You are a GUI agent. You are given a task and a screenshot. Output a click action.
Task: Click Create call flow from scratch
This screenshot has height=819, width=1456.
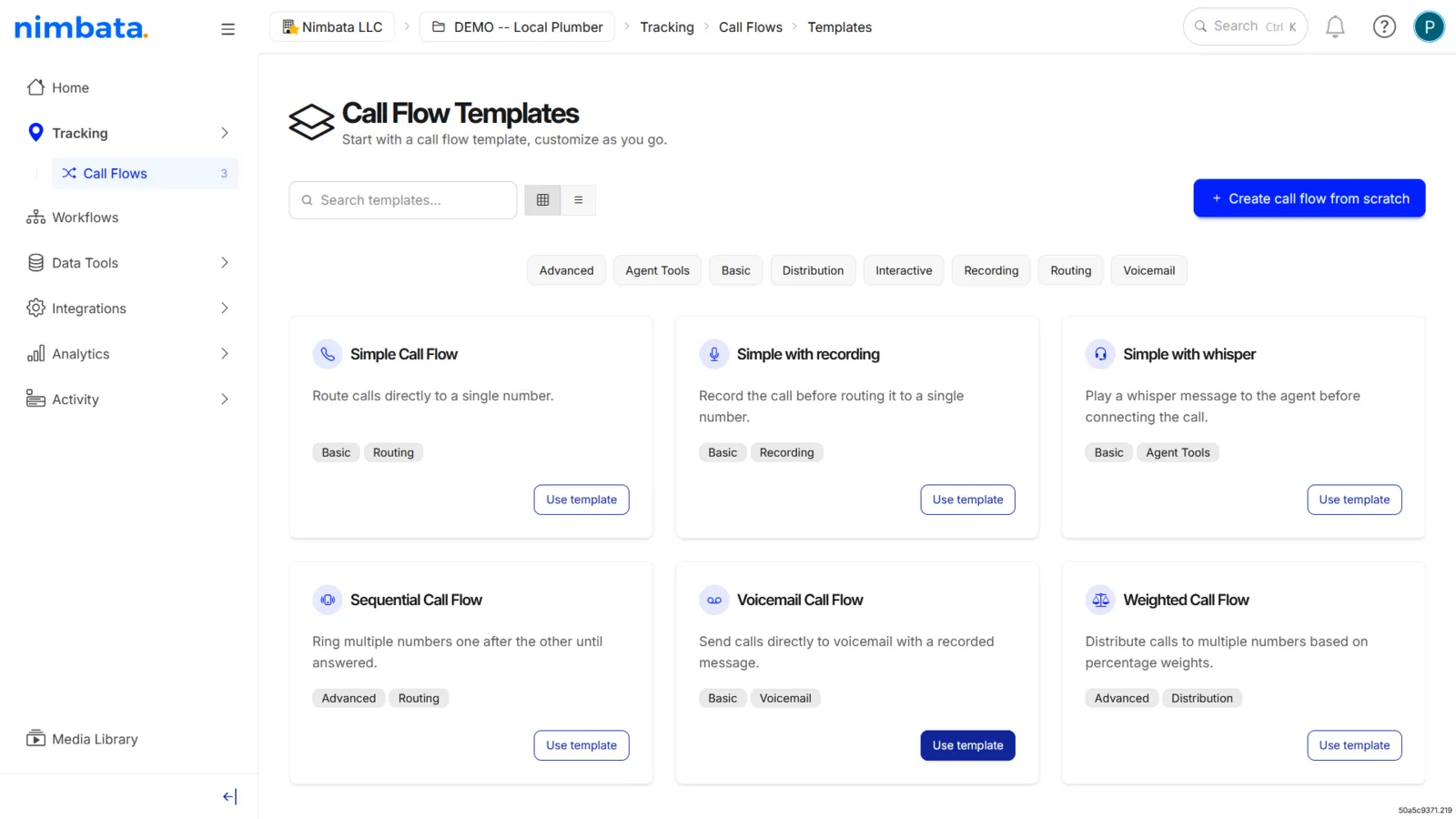click(x=1309, y=198)
